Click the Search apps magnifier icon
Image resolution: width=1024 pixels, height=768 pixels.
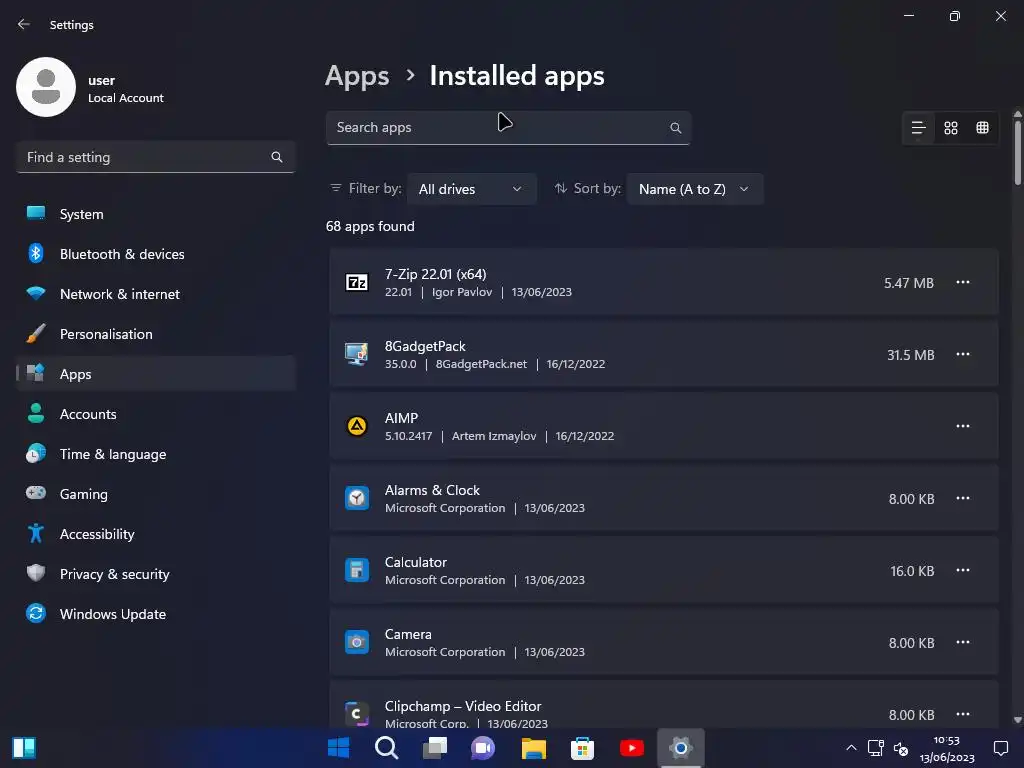point(676,128)
